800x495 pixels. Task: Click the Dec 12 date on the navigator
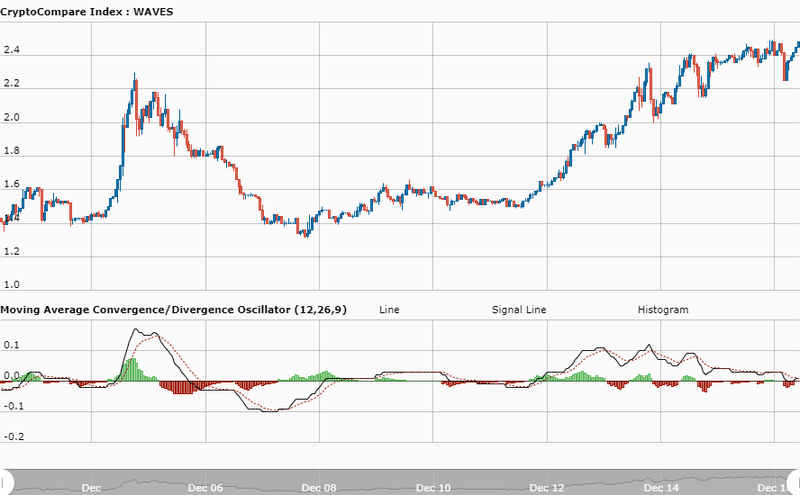(x=548, y=487)
